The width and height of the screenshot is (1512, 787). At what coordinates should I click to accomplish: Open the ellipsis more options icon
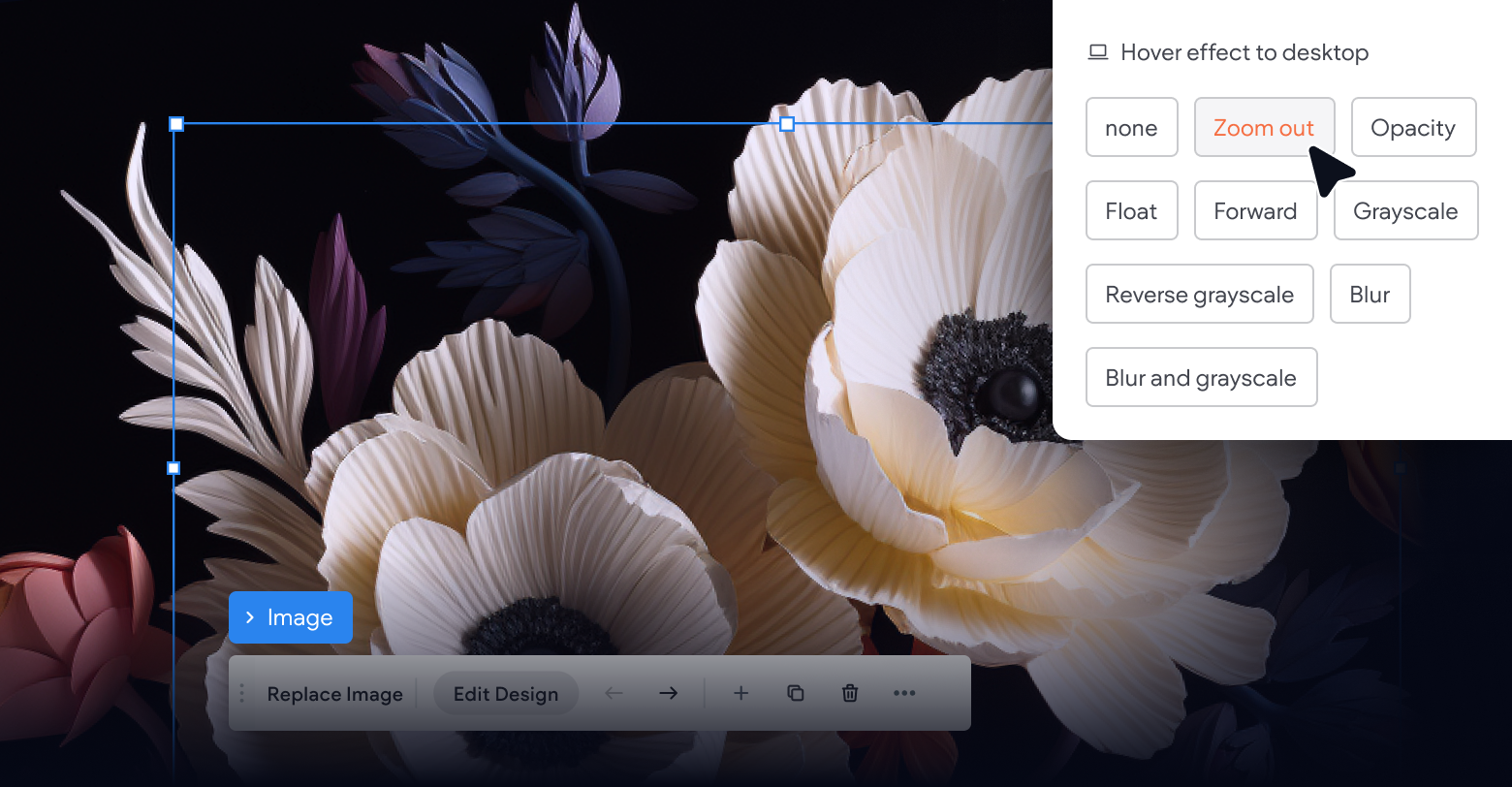(x=904, y=693)
